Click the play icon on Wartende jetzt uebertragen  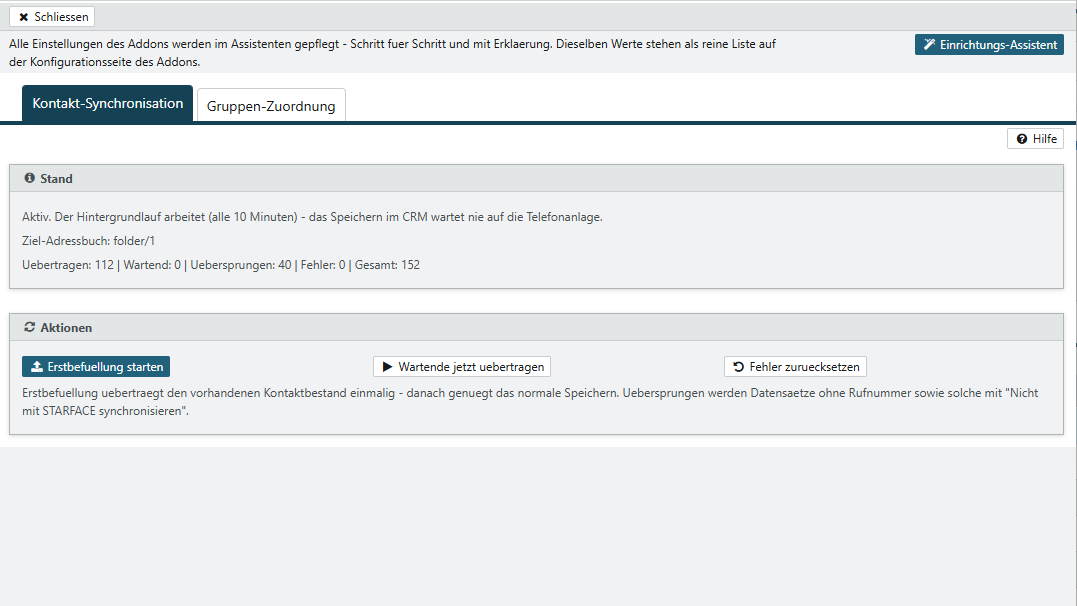click(x=387, y=367)
